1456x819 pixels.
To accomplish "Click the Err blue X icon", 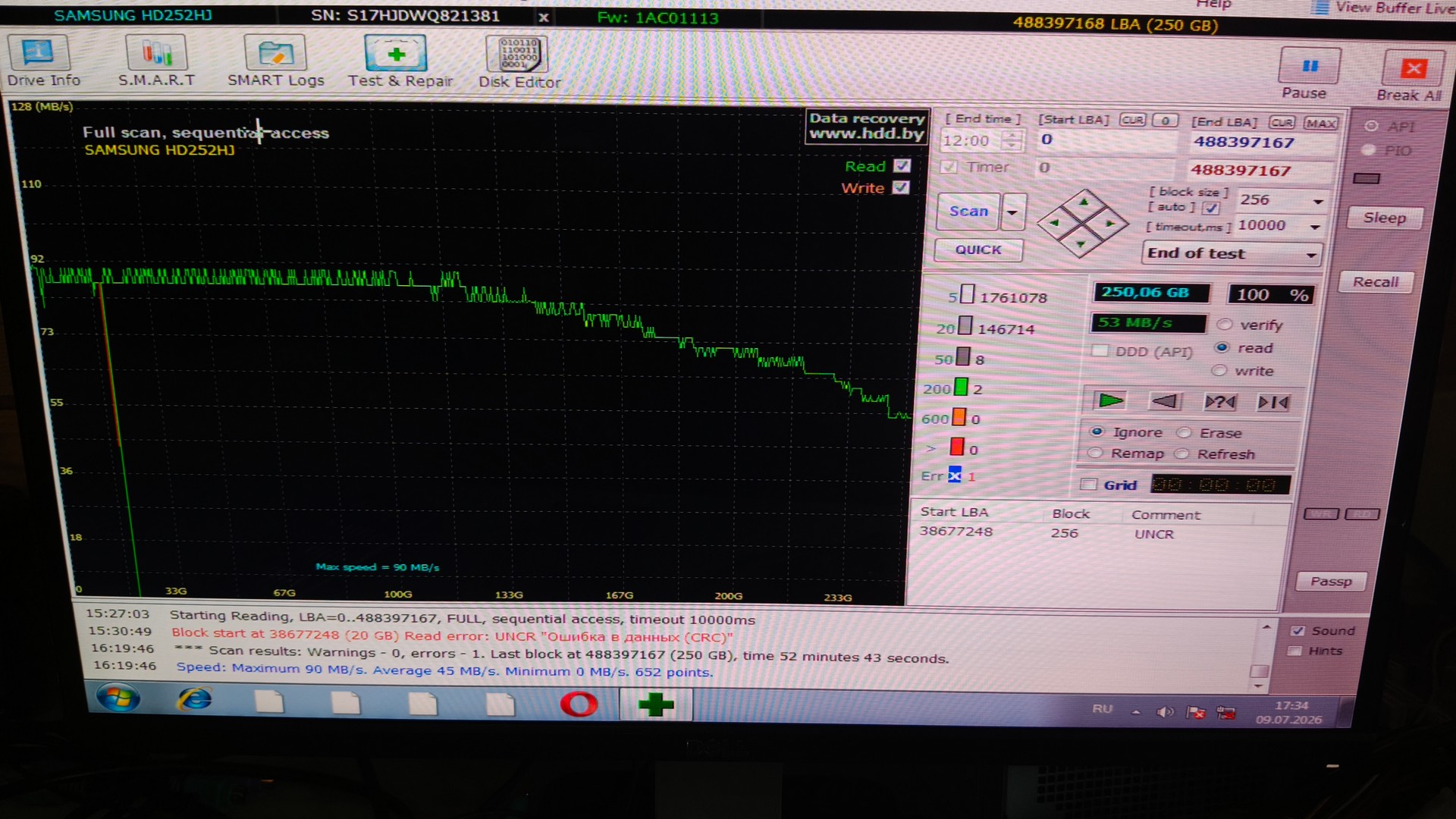I will click(x=954, y=476).
